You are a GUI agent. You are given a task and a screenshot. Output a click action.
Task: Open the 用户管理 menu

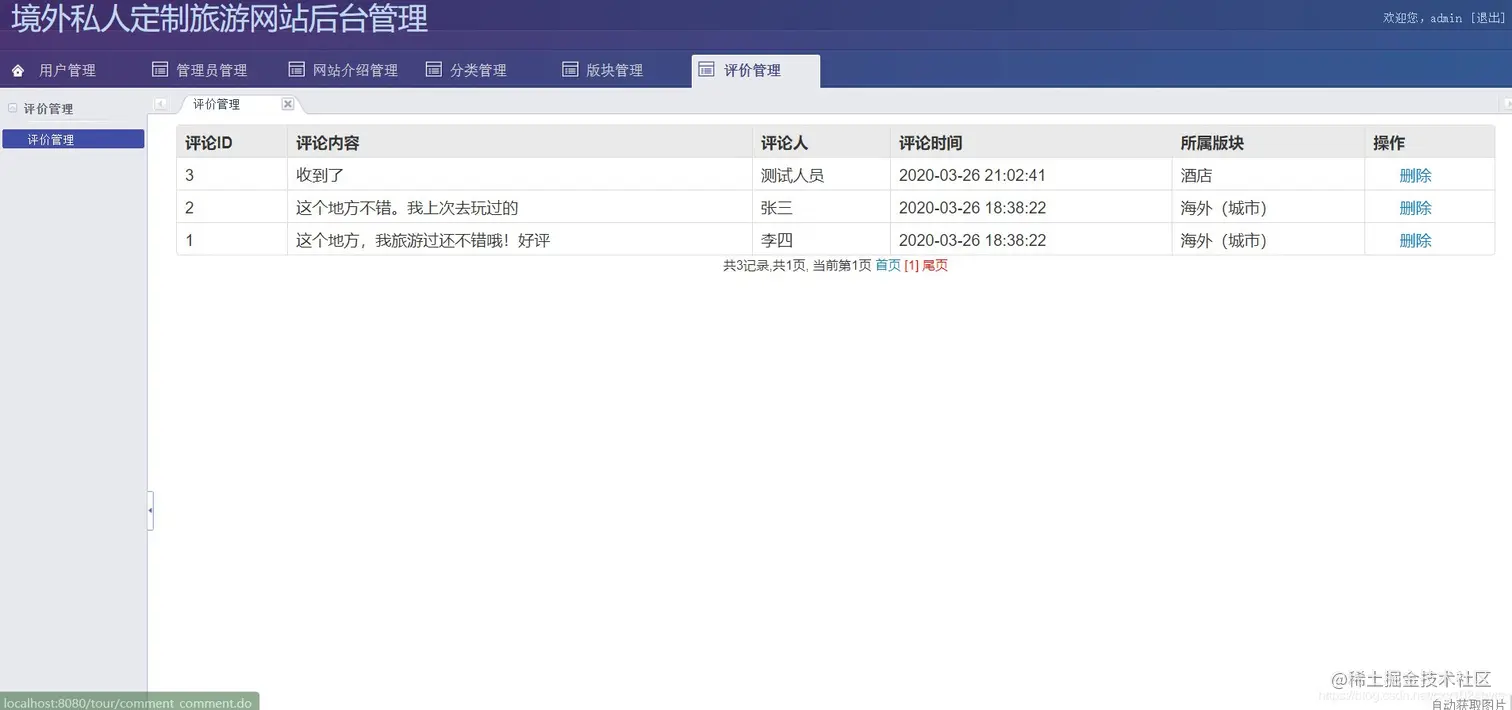click(67, 70)
